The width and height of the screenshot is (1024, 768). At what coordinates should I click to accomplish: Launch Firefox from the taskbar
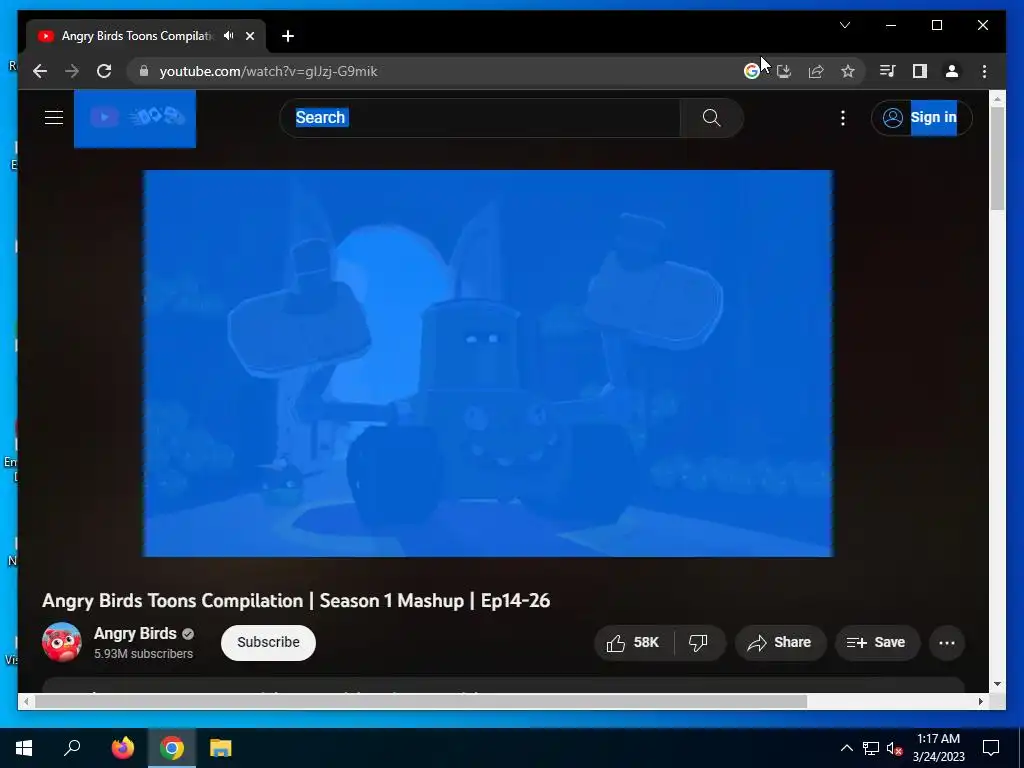(122, 748)
